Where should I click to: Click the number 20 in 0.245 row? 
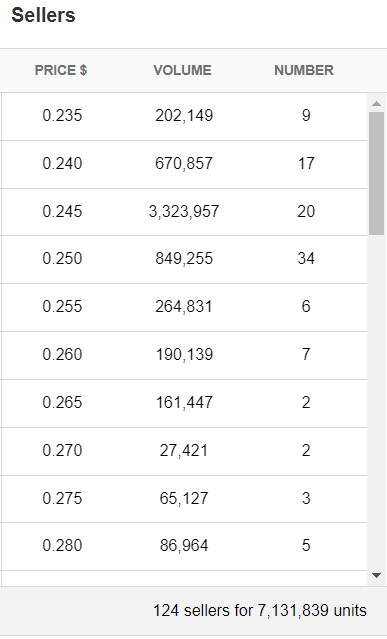[306, 212]
